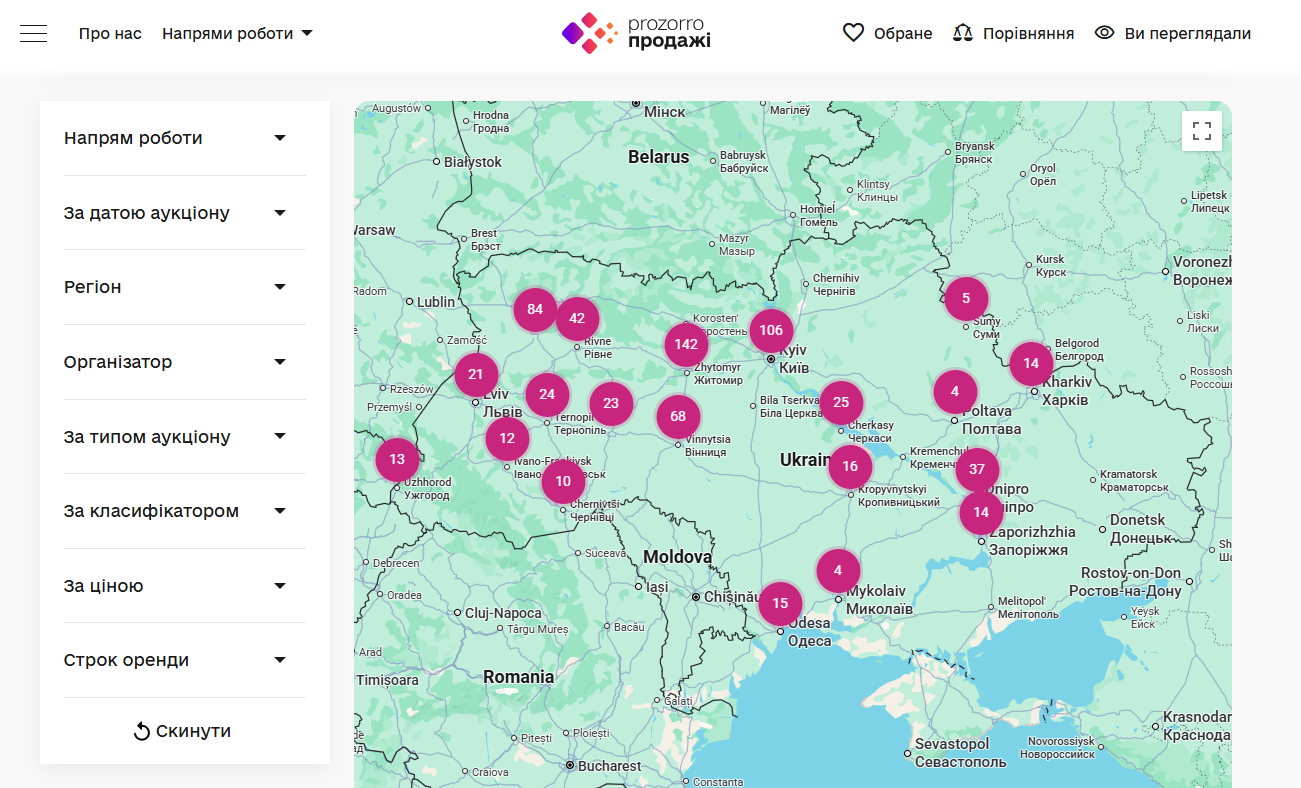
Task: Select the map cluster marked 25 near Cherkasy
Action: pyautogui.click(x=841, y=403)
